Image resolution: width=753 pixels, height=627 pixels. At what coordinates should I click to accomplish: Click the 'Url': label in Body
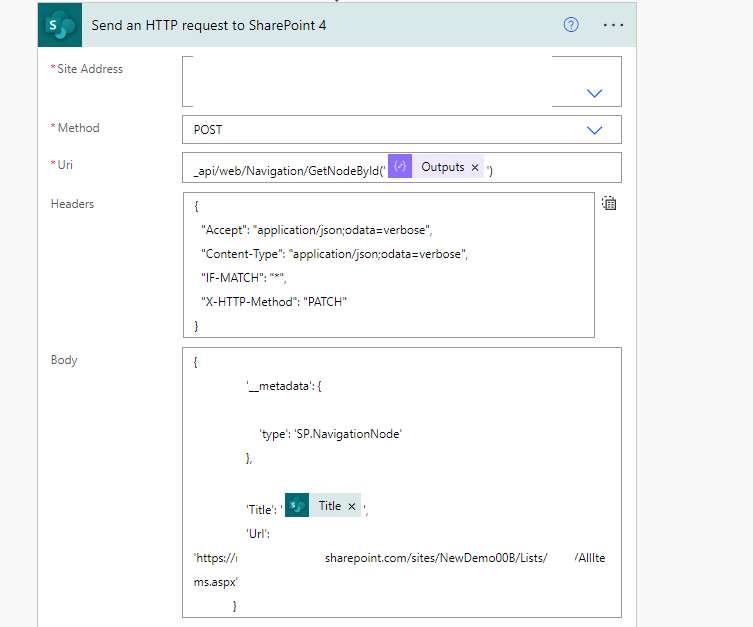(258, 534)
